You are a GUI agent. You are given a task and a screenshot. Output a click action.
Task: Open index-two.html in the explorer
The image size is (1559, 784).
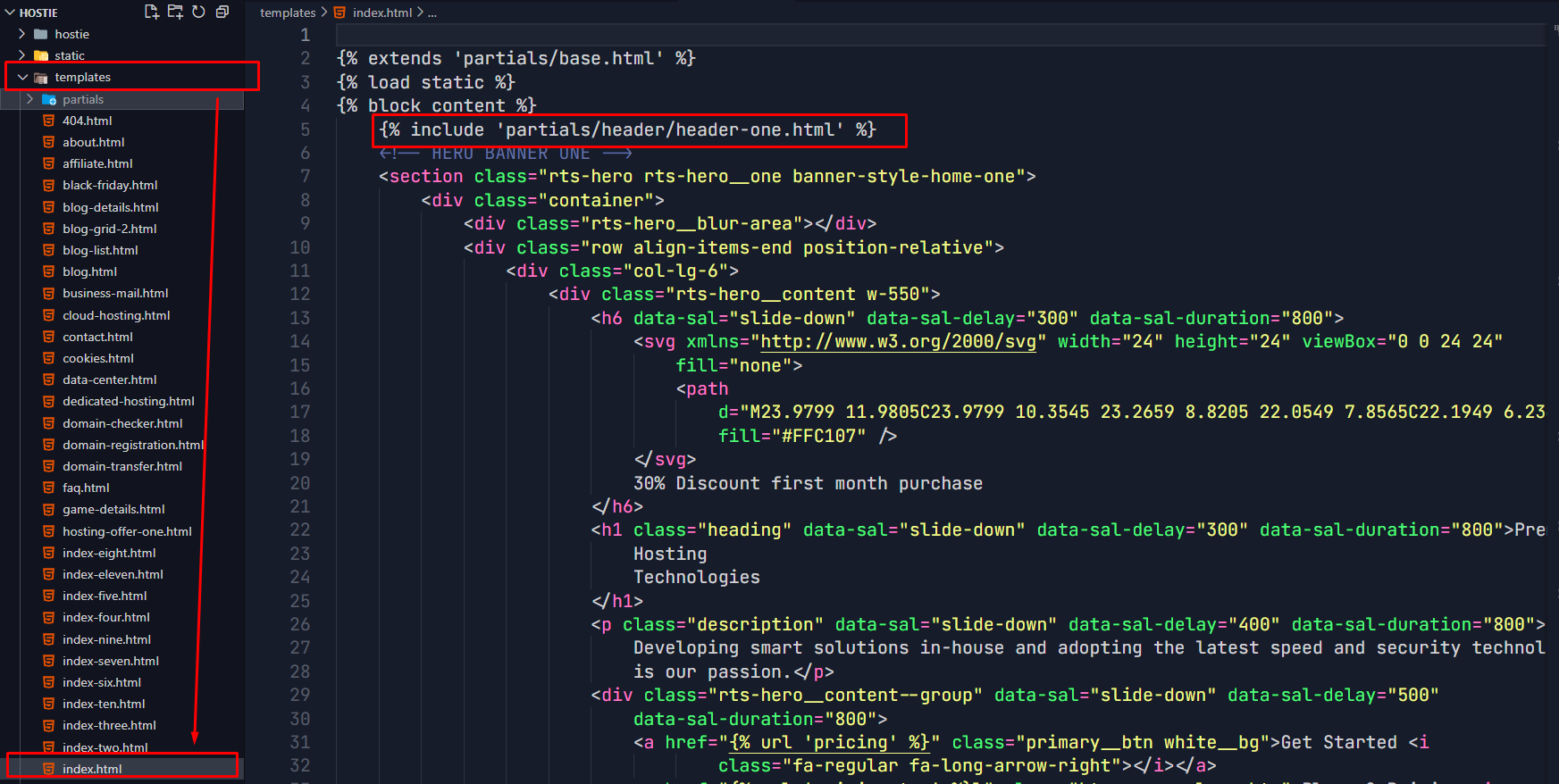105,747
